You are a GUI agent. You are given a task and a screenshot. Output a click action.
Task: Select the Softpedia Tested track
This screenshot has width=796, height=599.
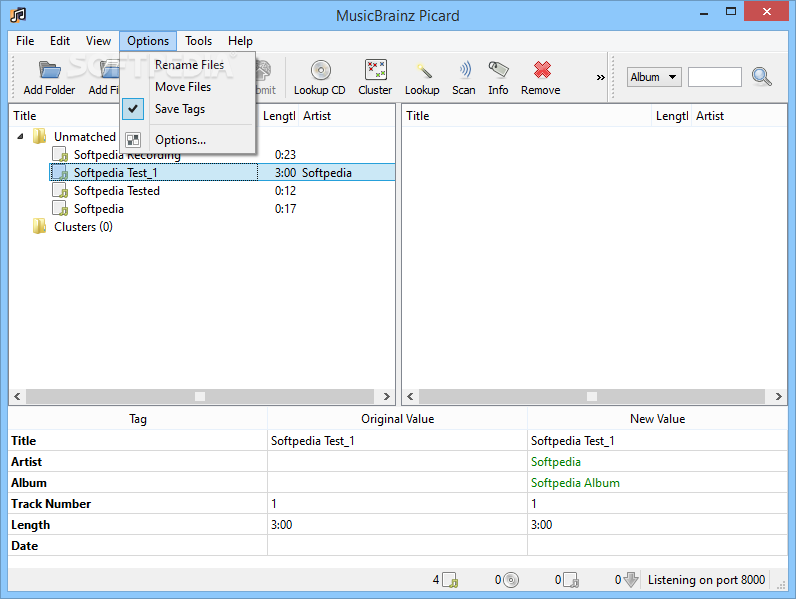(x=117, y=191)
